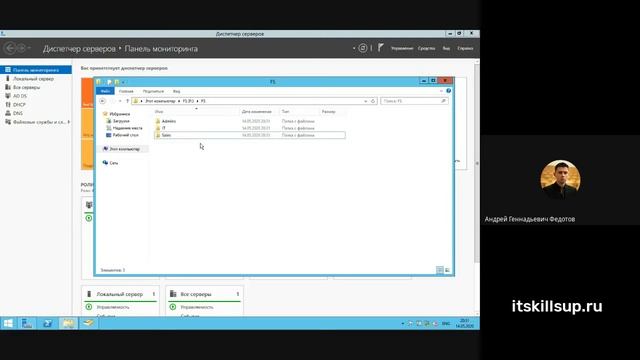Click Explorer Back navigation arrow
Screen dimensions: 640x360
102,101
